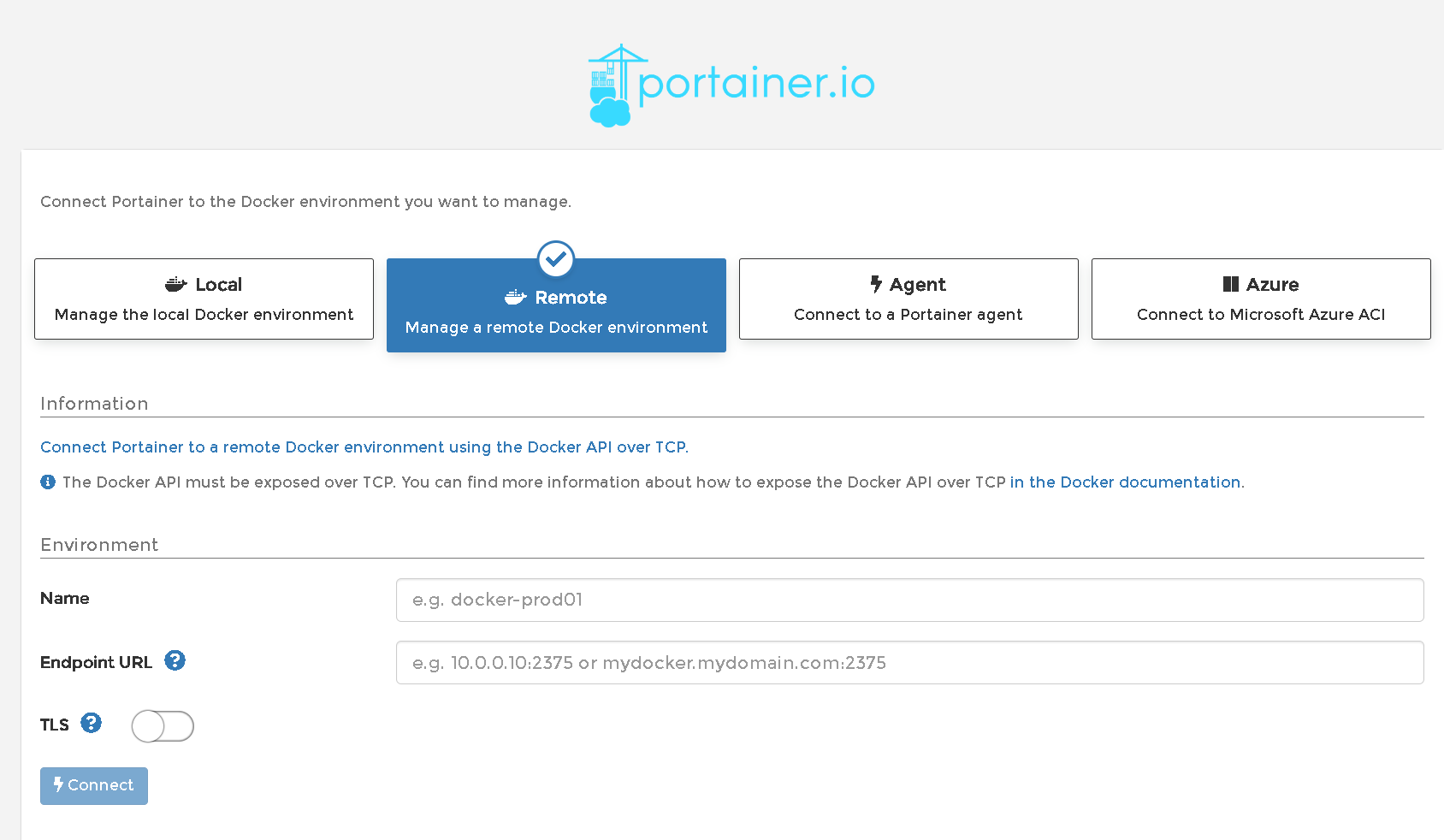Click 'Connect Portainer to a remote Docker environment' text

tap(364, 447)
